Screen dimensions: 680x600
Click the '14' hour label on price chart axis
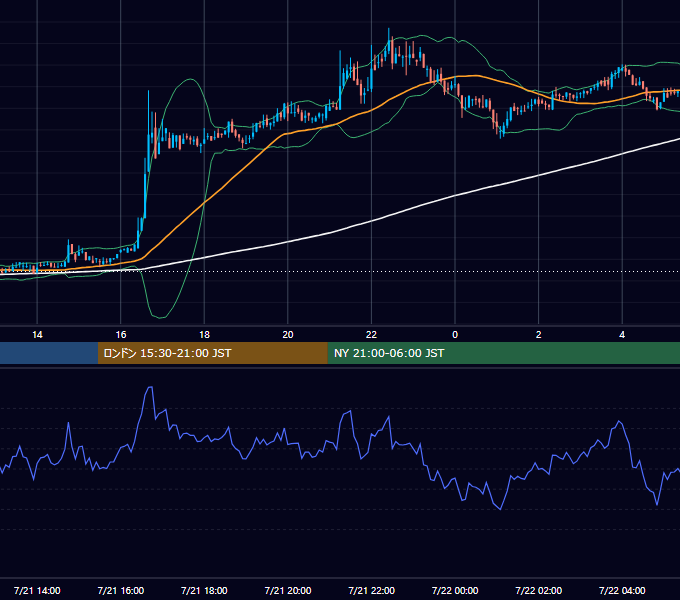click(x=37, y=335)
